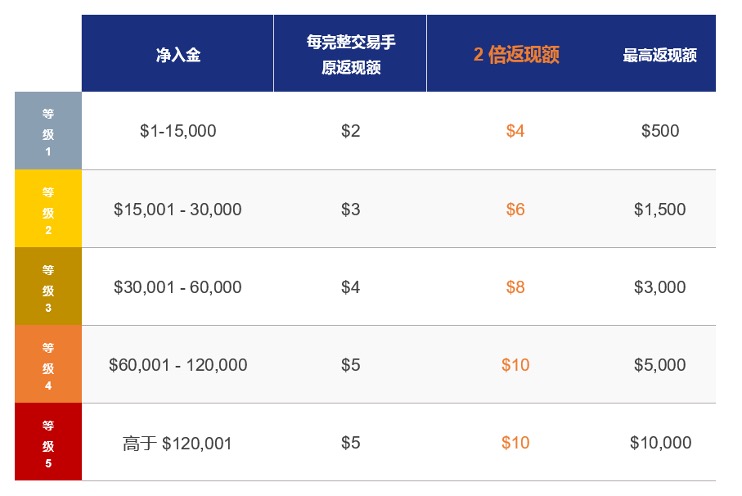Screen dimensions: 742x496
Task: Click the orange $8 double rebate value
Action: coord(515,287)
